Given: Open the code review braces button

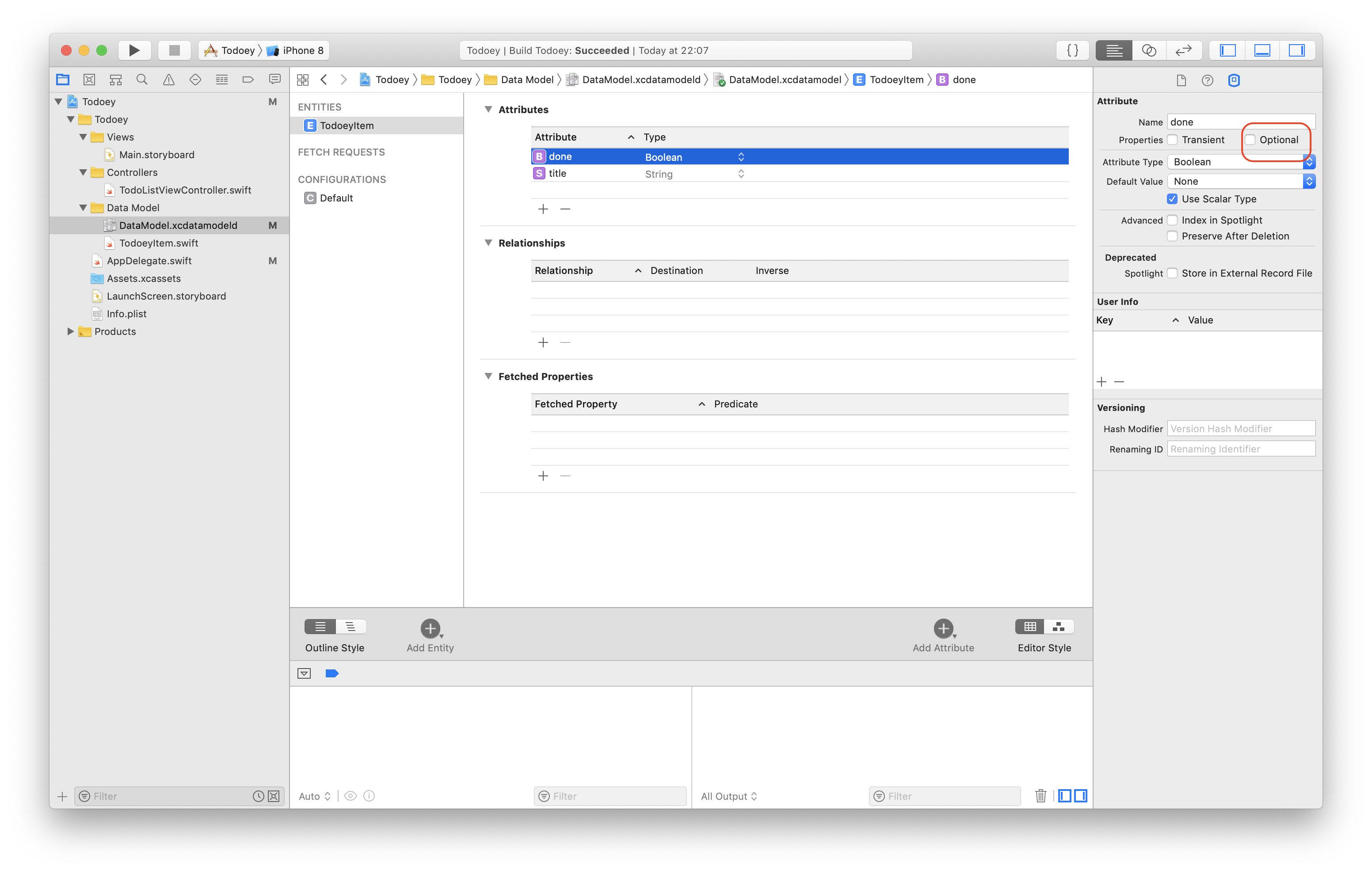Looking at the screenshot, I should 1072,50.
